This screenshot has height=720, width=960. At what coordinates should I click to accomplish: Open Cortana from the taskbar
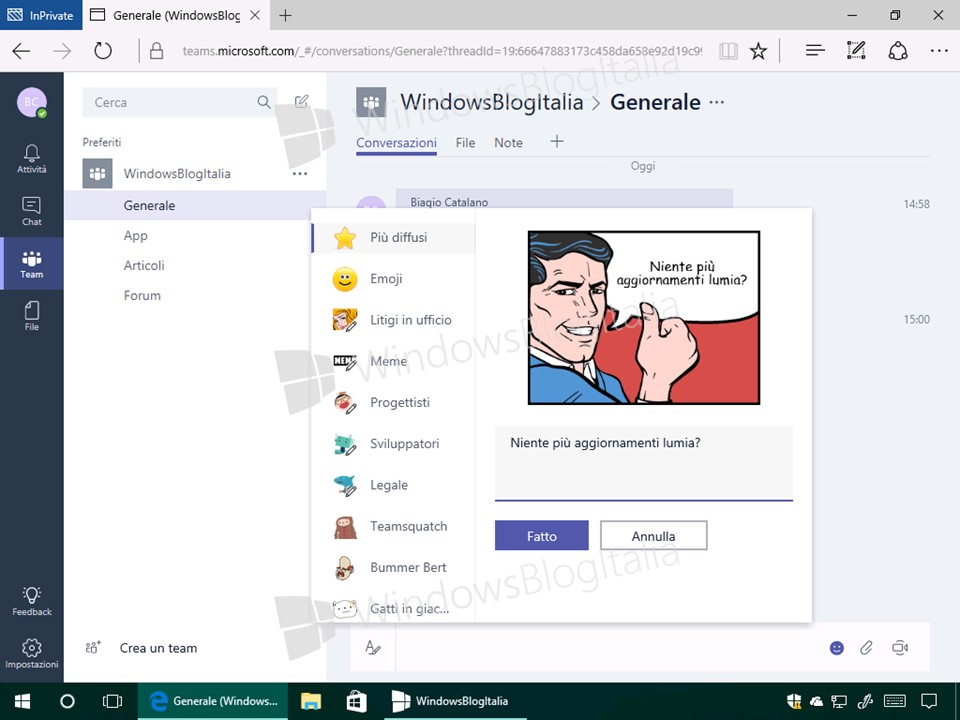pos(67,702)
